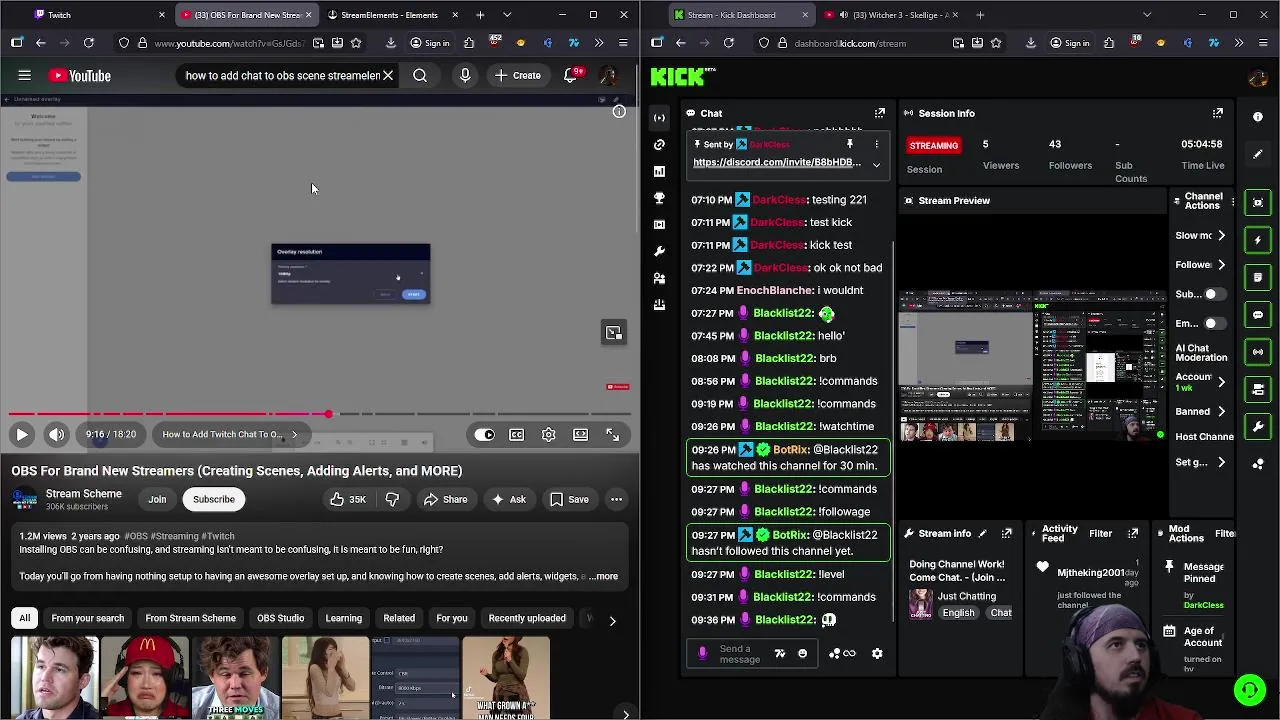Click the edit layout pencil icon
The image size is (1280, 720).
point(1258,154)
